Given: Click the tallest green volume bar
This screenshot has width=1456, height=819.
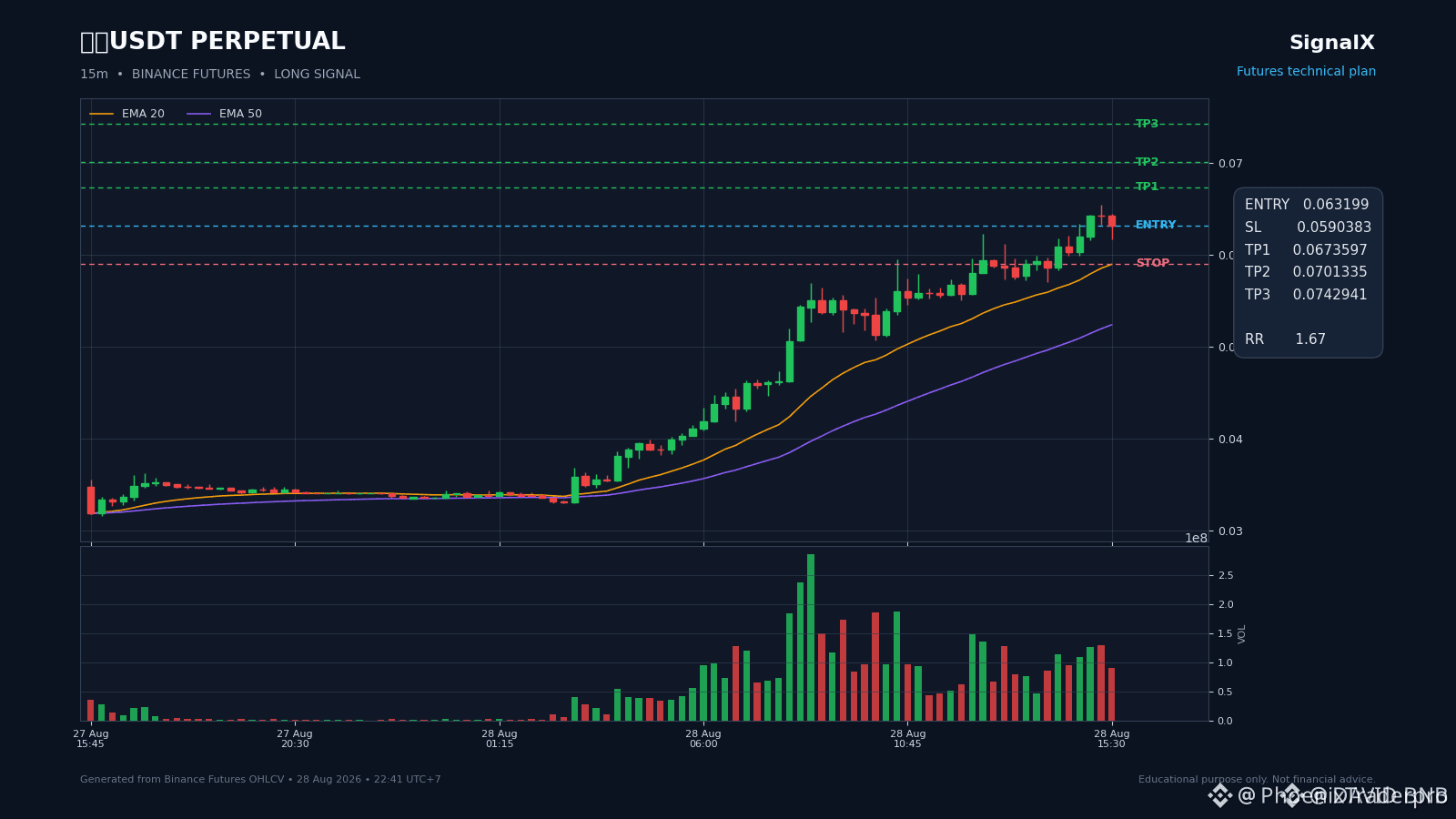Looking at the screenshot, I should coord(811,637).
